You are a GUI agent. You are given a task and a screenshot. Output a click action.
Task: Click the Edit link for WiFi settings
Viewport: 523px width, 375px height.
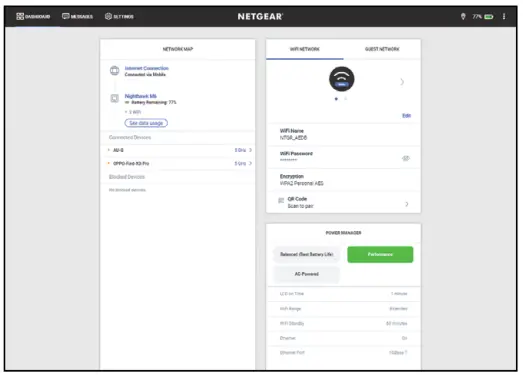coord(406,116)
